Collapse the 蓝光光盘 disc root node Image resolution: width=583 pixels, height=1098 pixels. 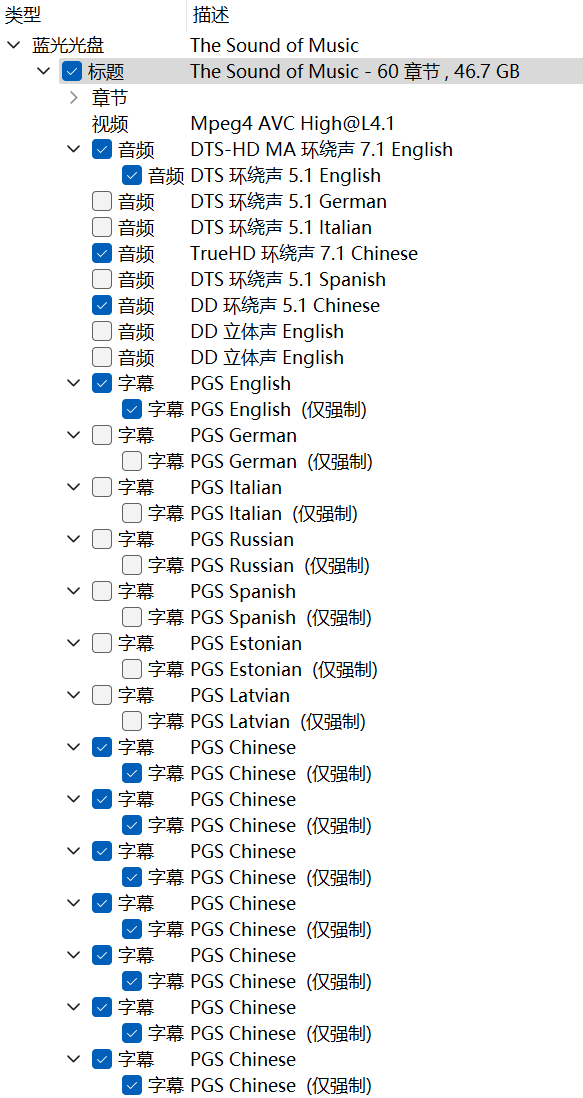tap(13, 46)
